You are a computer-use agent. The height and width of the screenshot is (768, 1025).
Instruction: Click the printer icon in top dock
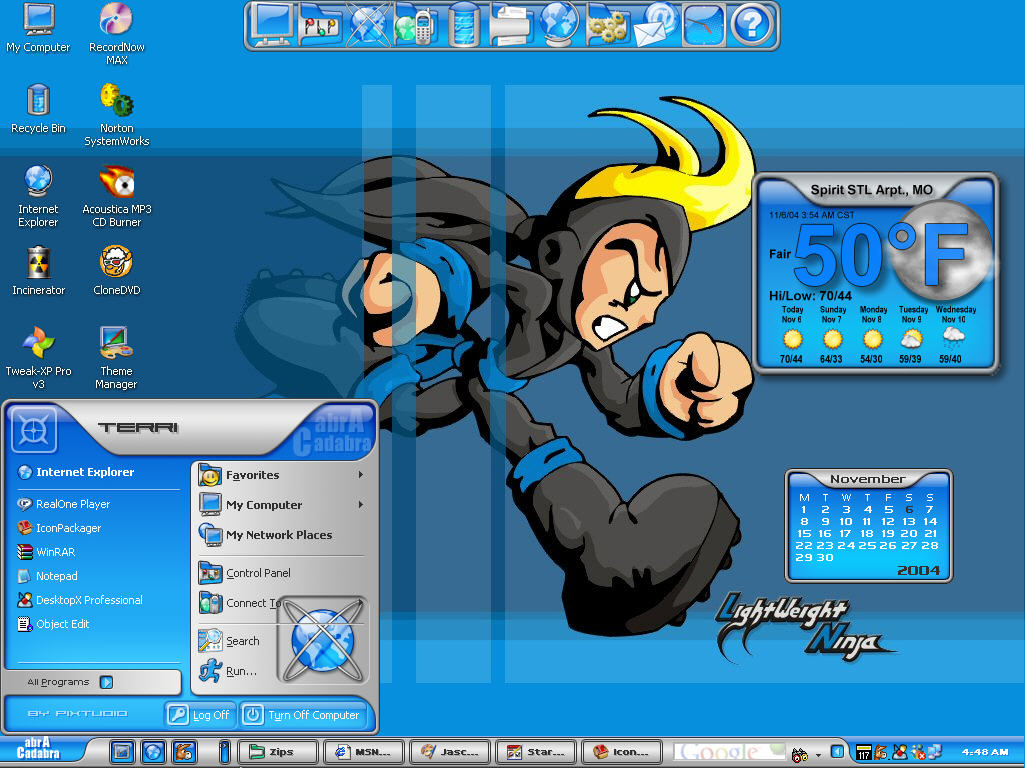pyautogui.click(x=510, y=25)
